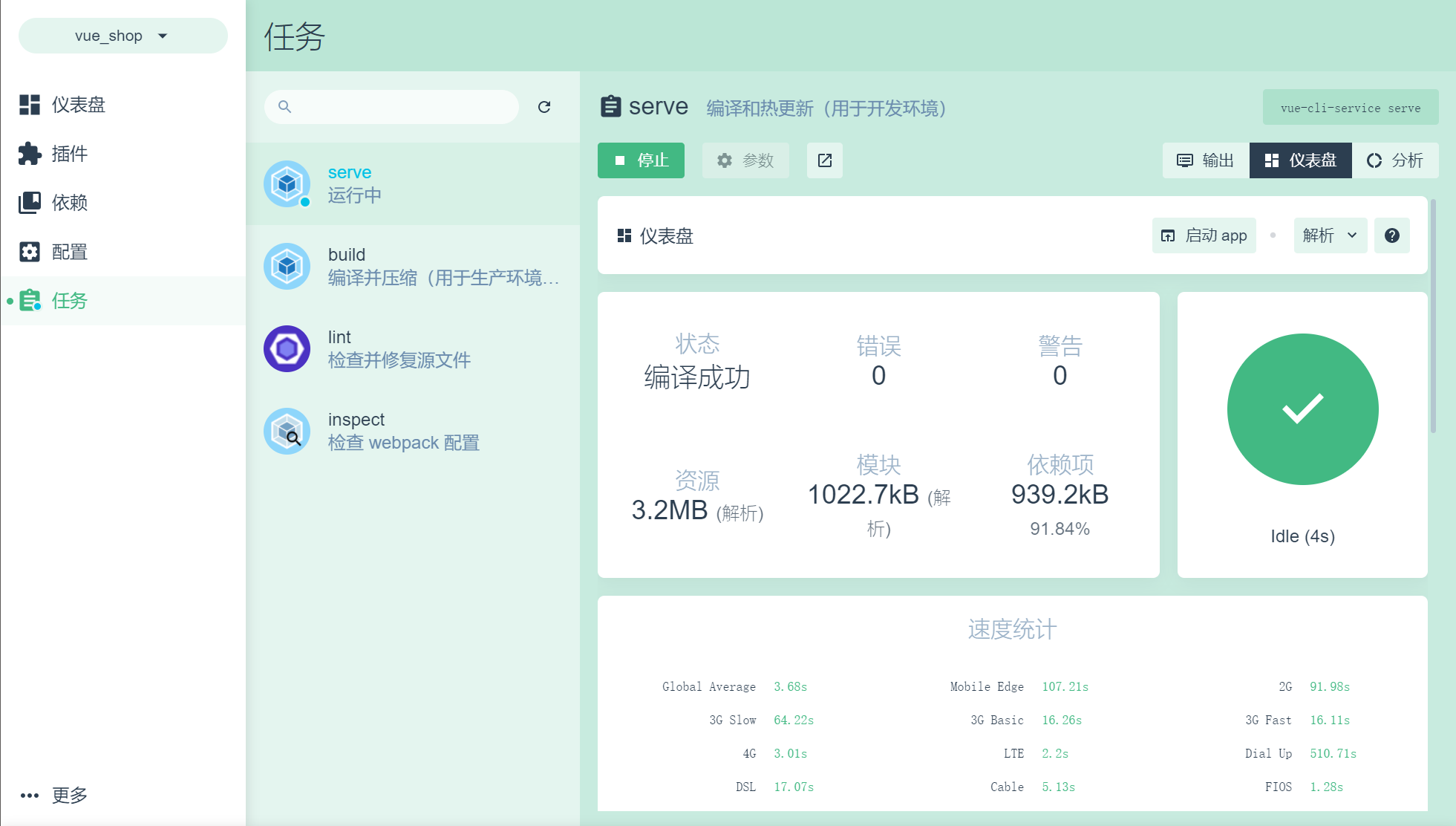The width and height of the screenshot is (1456, 826).
Task: Click the 启动 app button
Action: [x=1204, y=235]
